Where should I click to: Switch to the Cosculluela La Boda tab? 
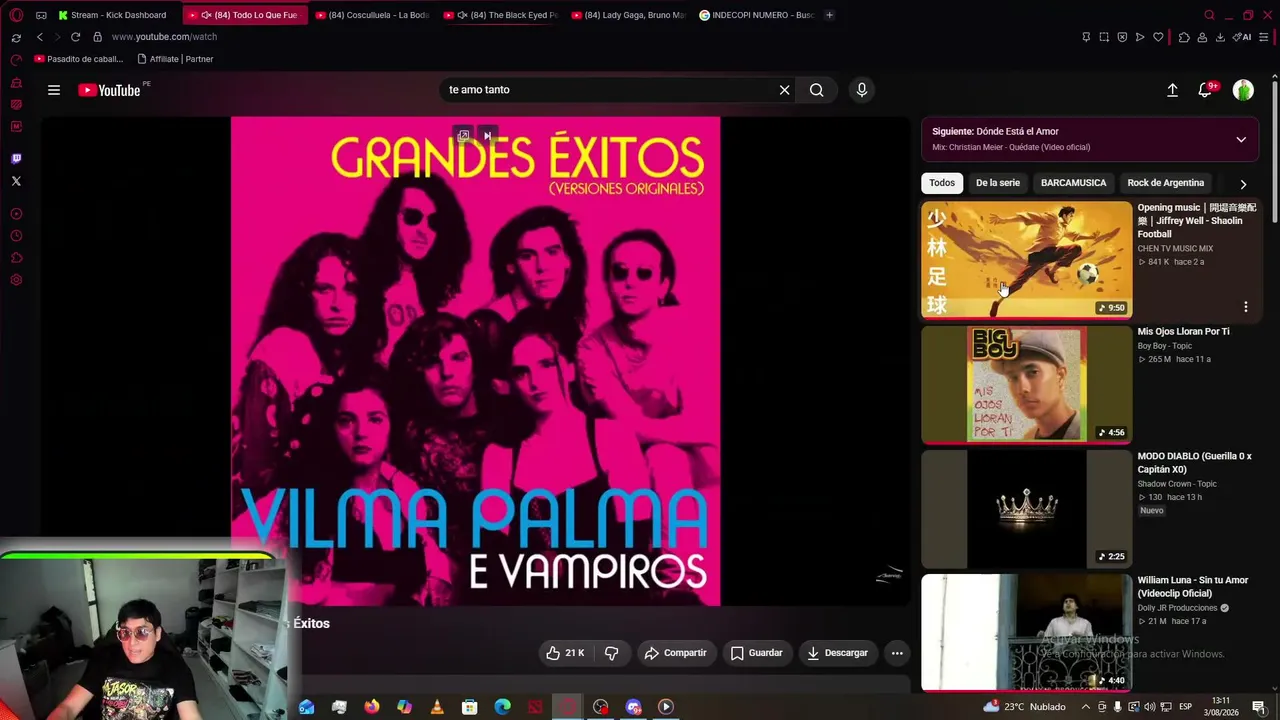click(x=372, y=15)
